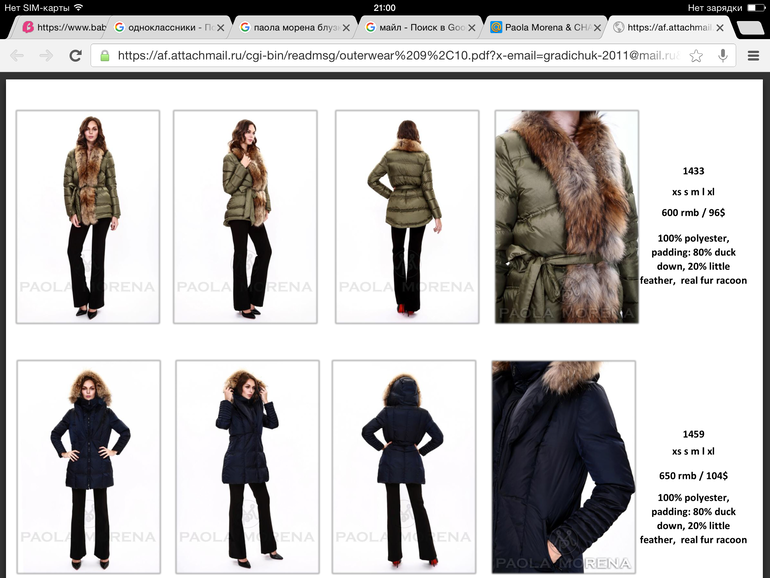Close the одноклассники tab
This screenshot has width=770, height=578.
pyautogui.click(x=222, y=28)
